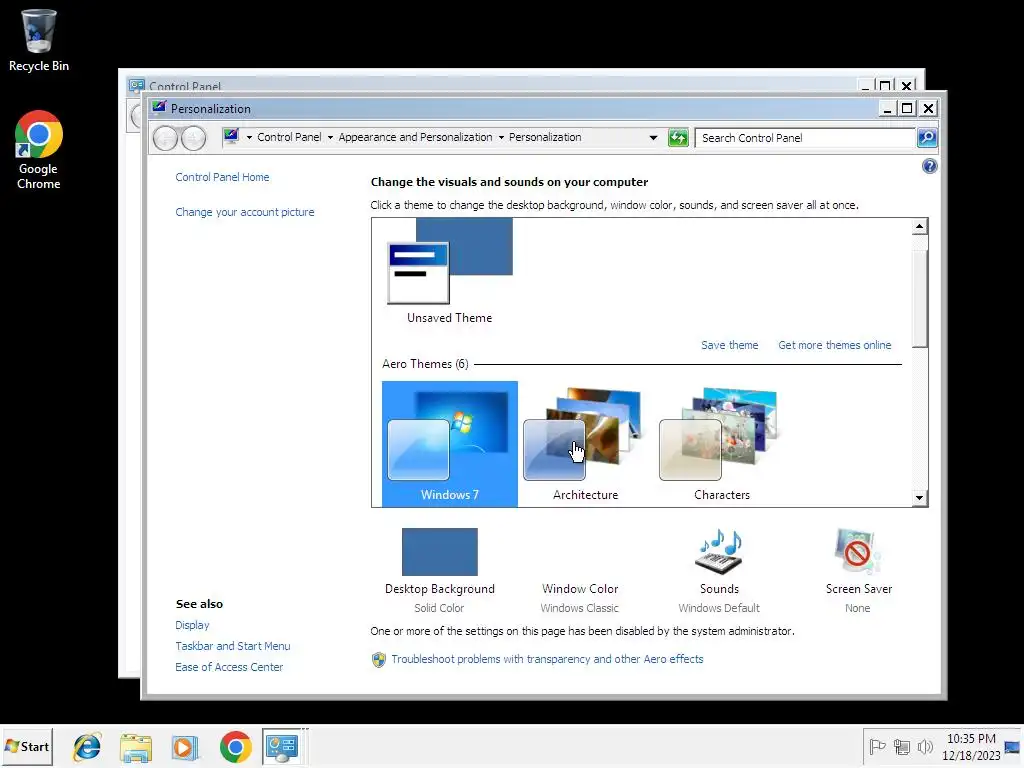Open the Screen Saver settings icon

(x=857, y=552)
